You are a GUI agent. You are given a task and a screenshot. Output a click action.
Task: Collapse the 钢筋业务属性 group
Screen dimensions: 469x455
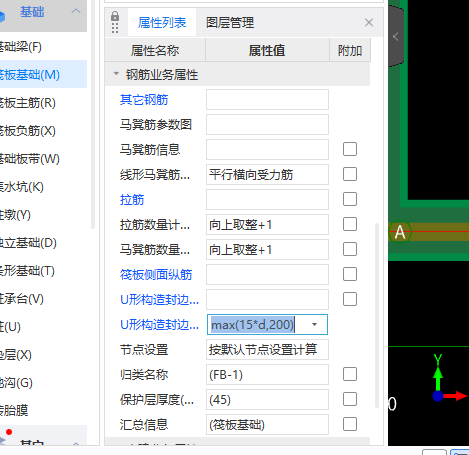point(116,73)
